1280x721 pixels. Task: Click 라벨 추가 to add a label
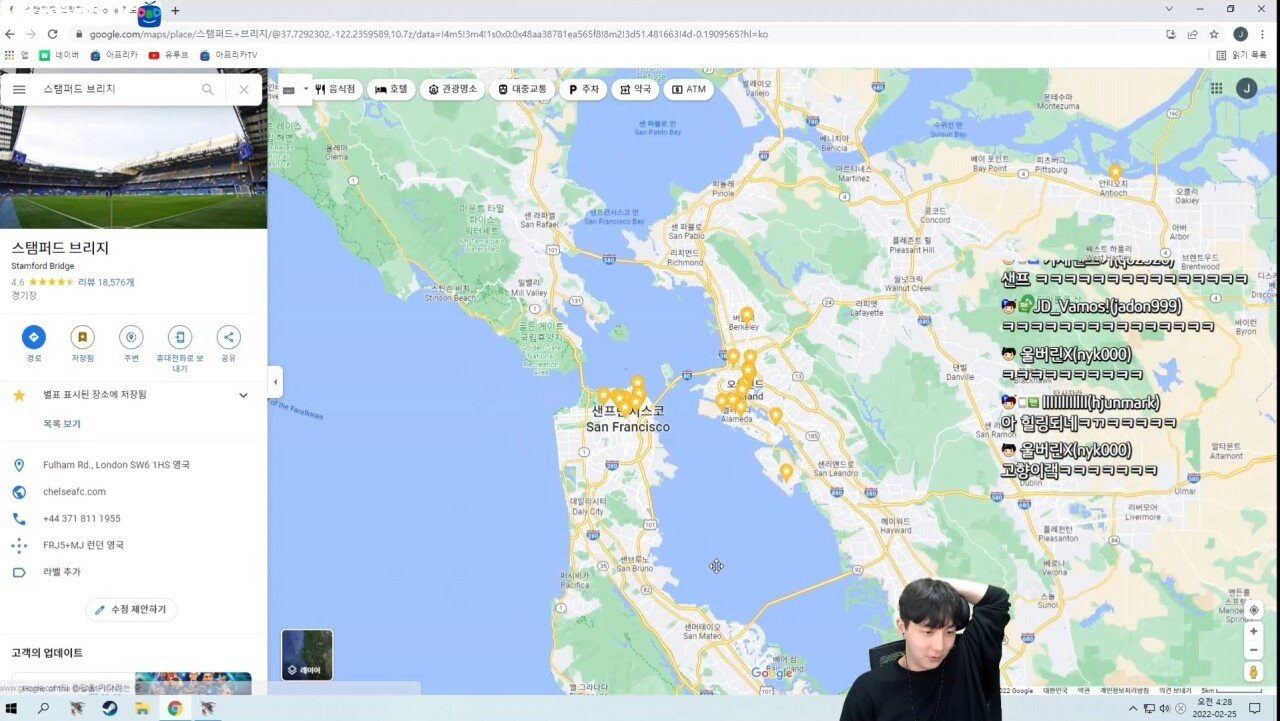61,572
